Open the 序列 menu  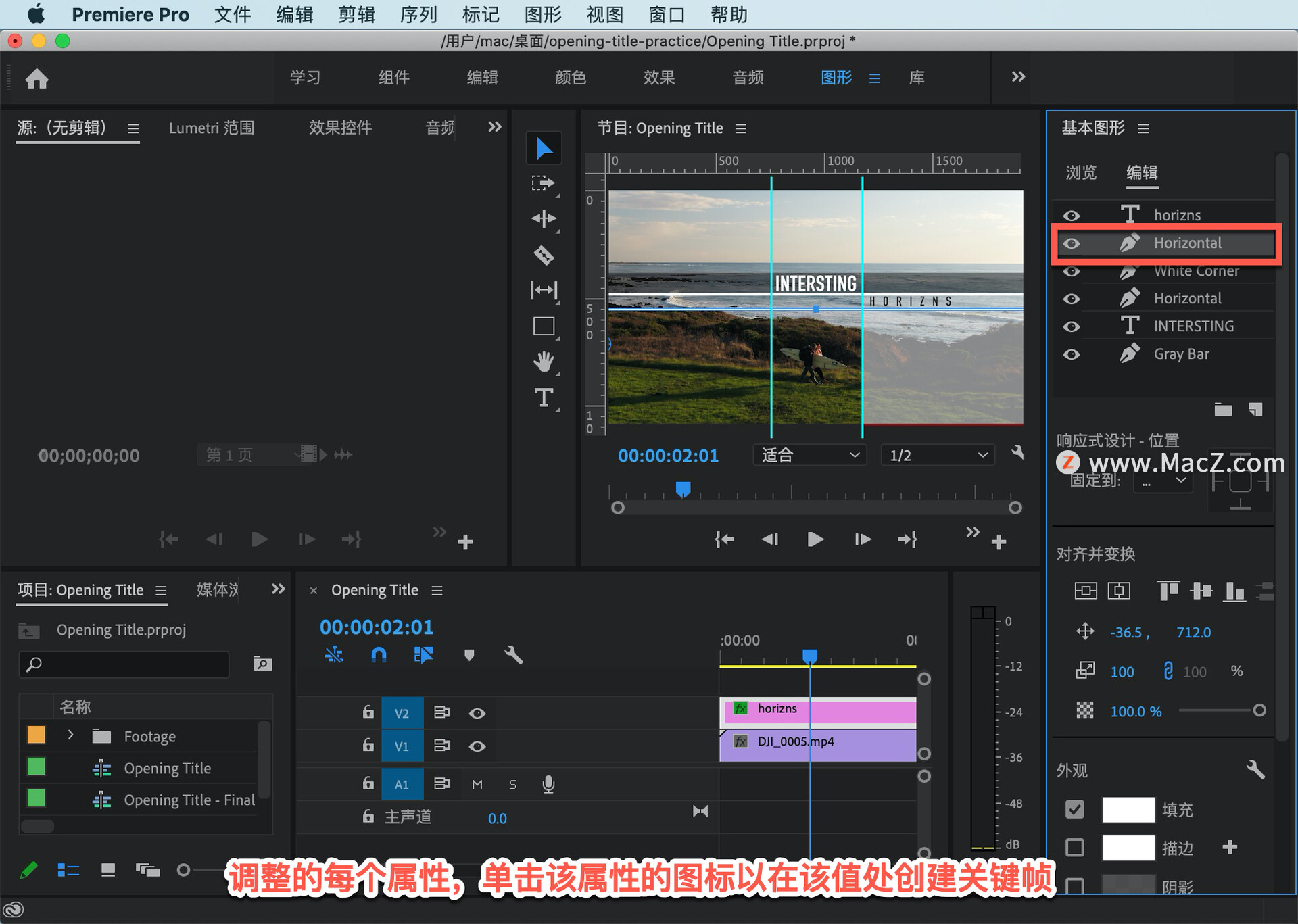click(x=418, y=14)
